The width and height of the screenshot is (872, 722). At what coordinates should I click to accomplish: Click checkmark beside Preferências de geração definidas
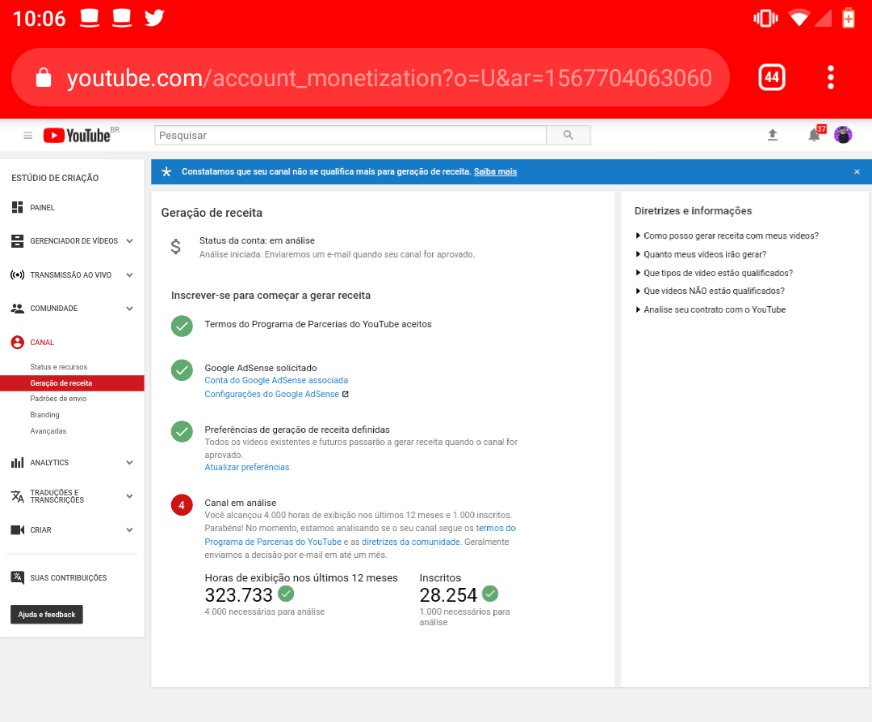181,431
